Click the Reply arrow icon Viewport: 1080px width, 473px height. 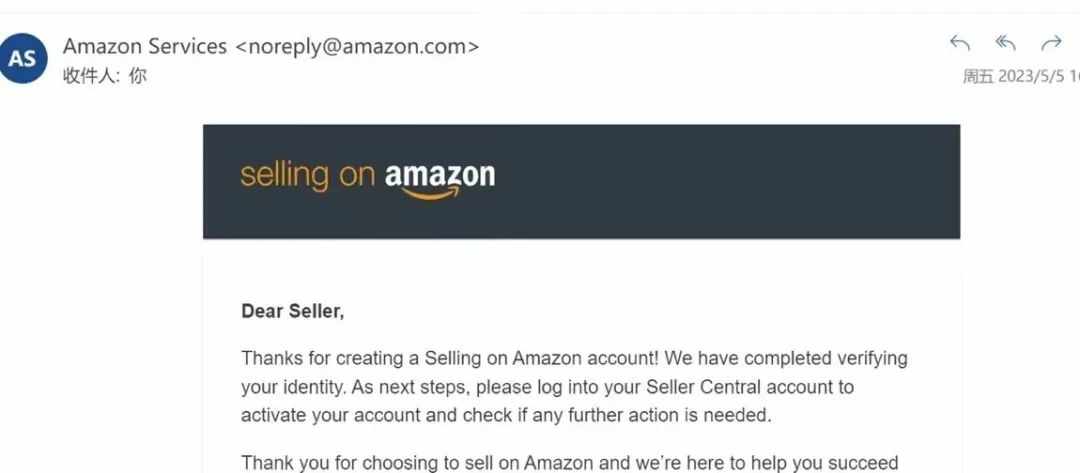(x=959, y=43)
